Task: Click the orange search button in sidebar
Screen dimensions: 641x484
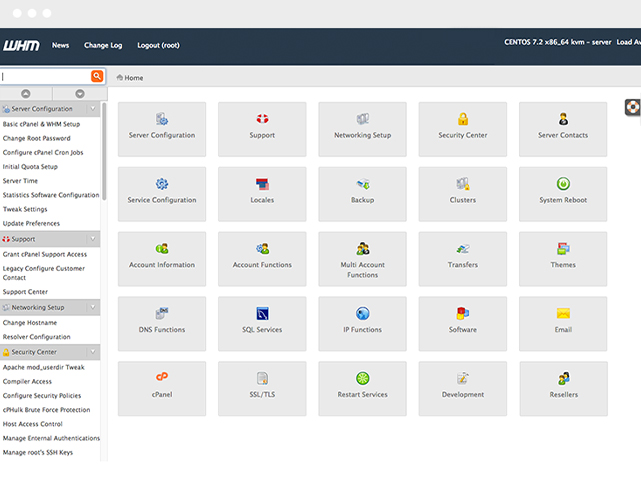Action: coord(97,76)
